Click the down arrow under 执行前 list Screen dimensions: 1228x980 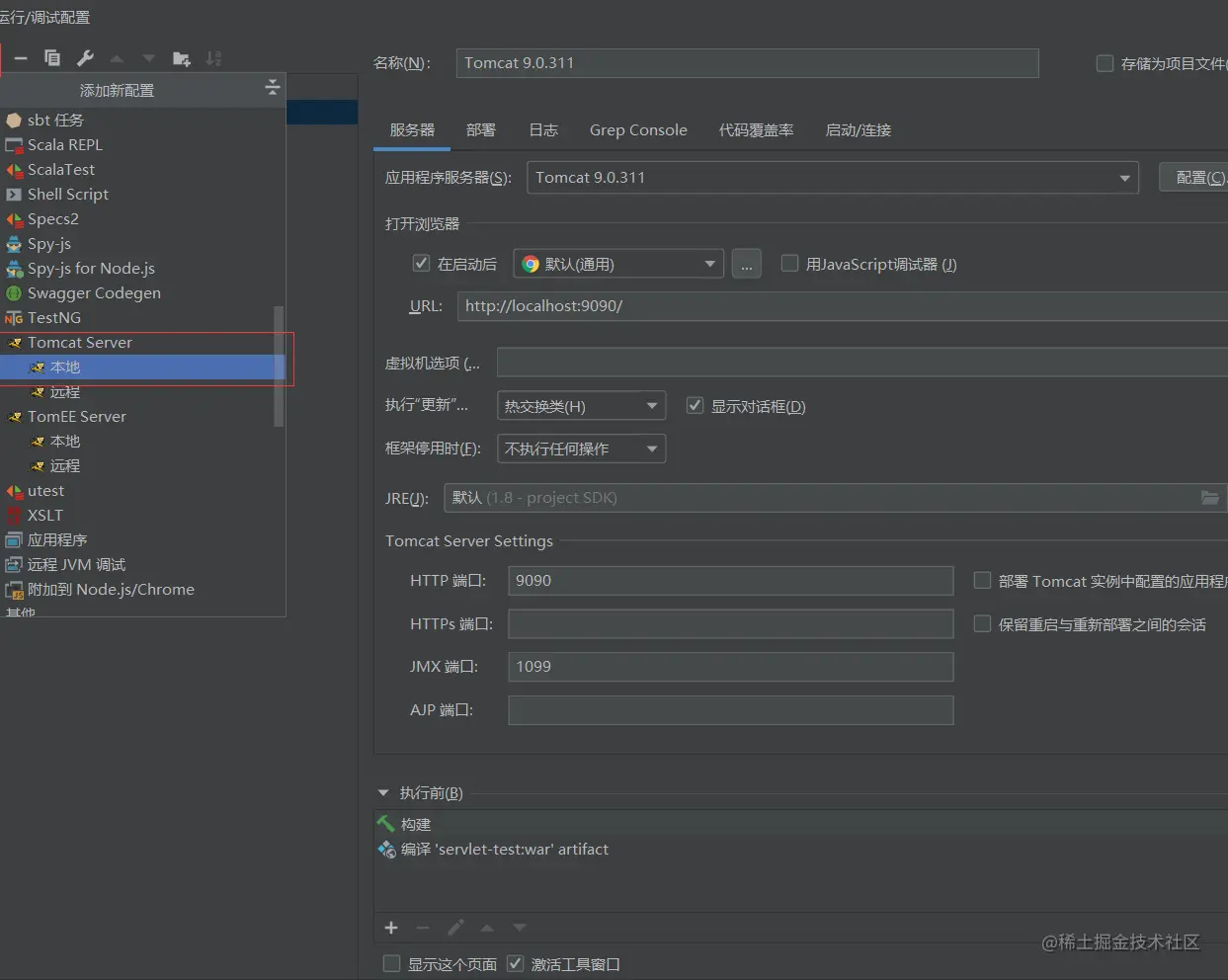tap(520, 928)
